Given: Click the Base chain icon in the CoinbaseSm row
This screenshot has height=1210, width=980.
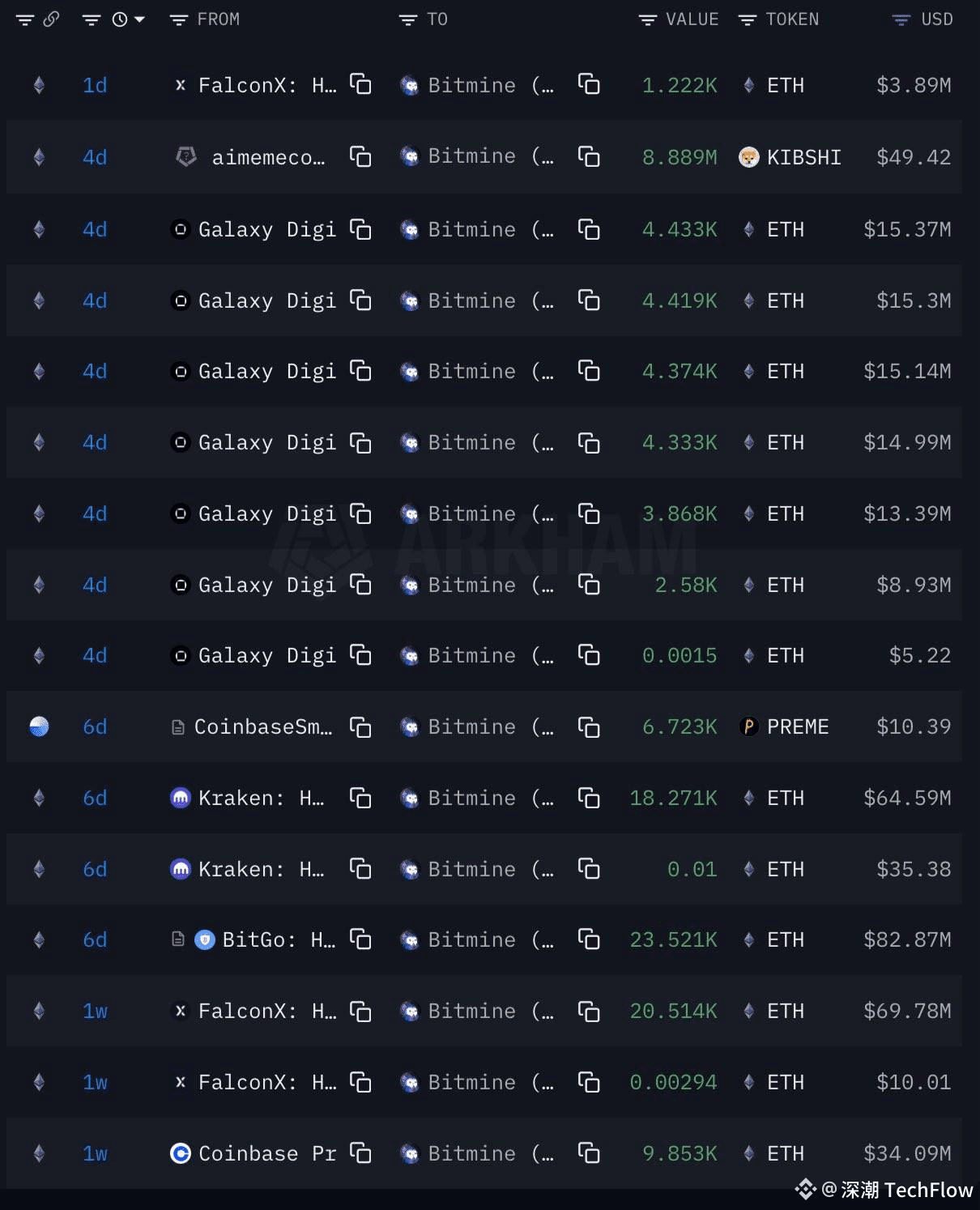Looking at the screenshot, I should pyautogui.click(x=39, y=726).
